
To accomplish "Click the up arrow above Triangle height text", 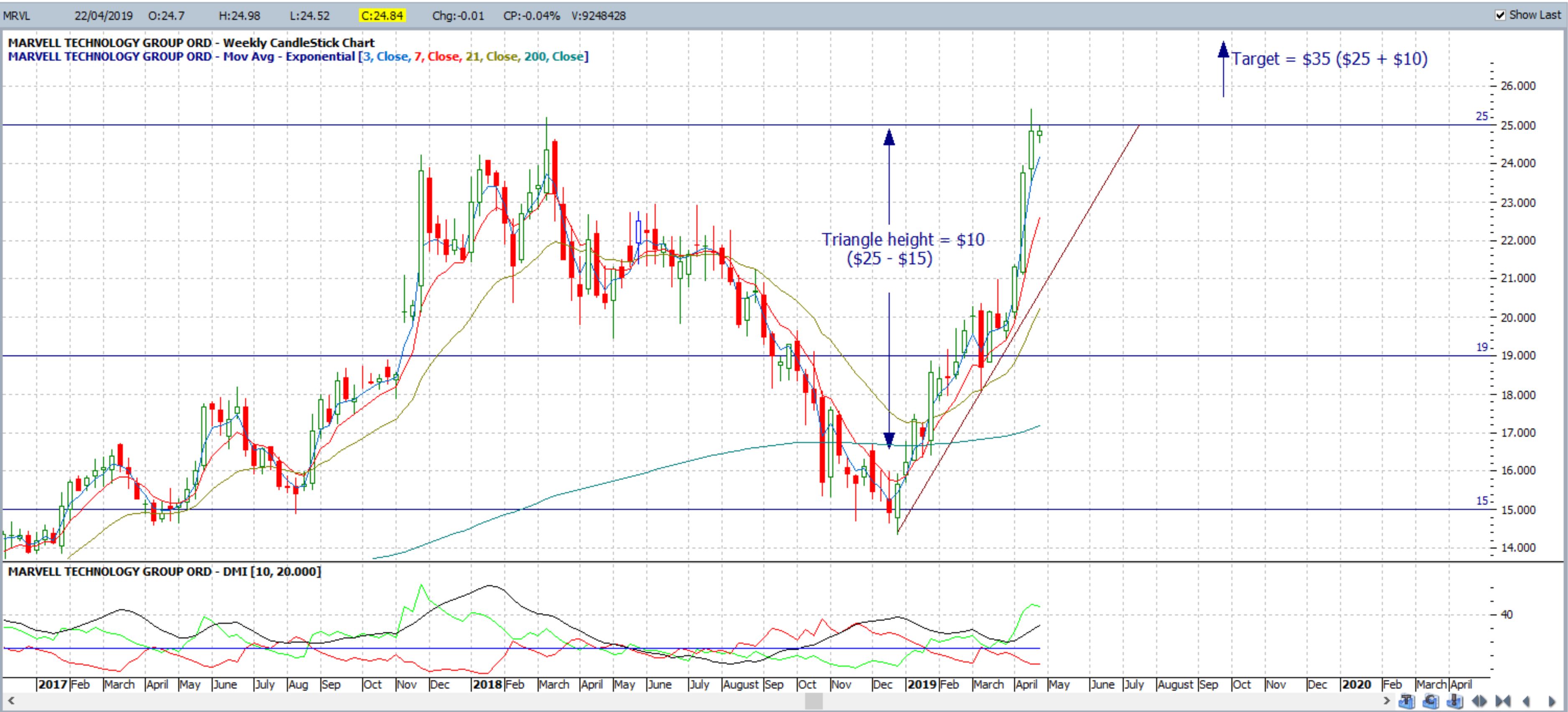I will [889, 176].
